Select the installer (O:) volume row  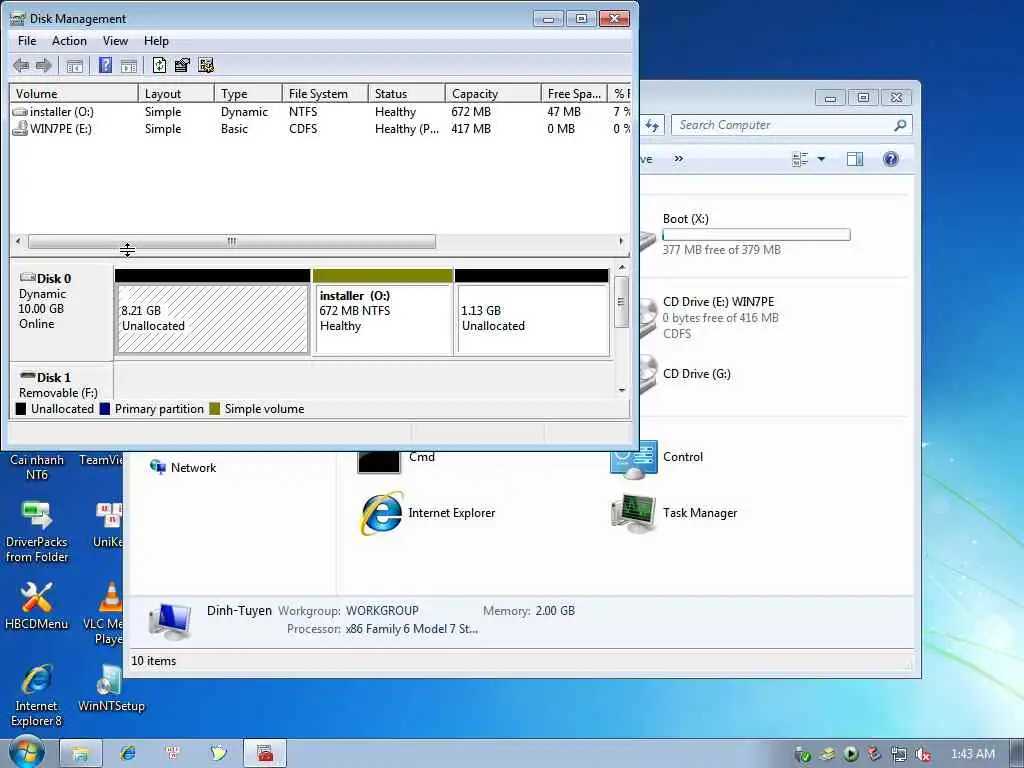tap(320, 112)
